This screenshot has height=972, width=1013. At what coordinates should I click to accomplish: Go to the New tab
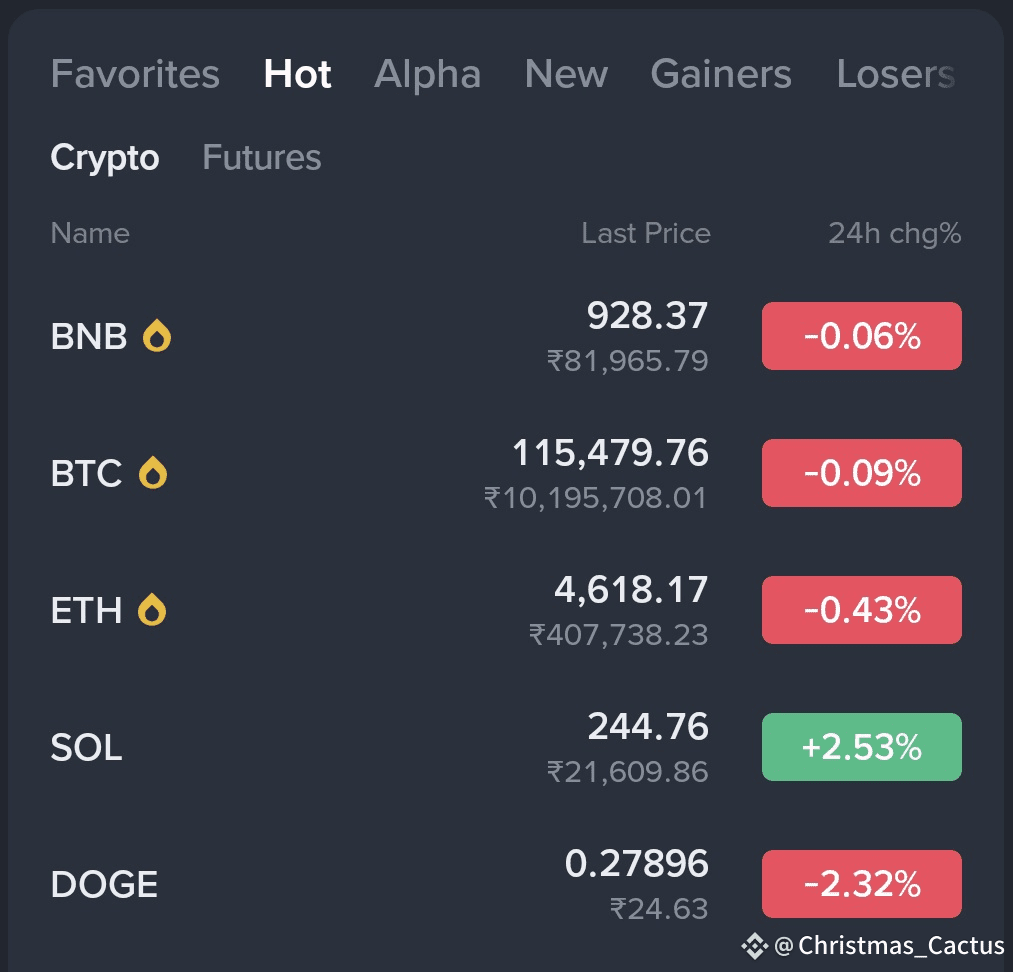point(566,74)
